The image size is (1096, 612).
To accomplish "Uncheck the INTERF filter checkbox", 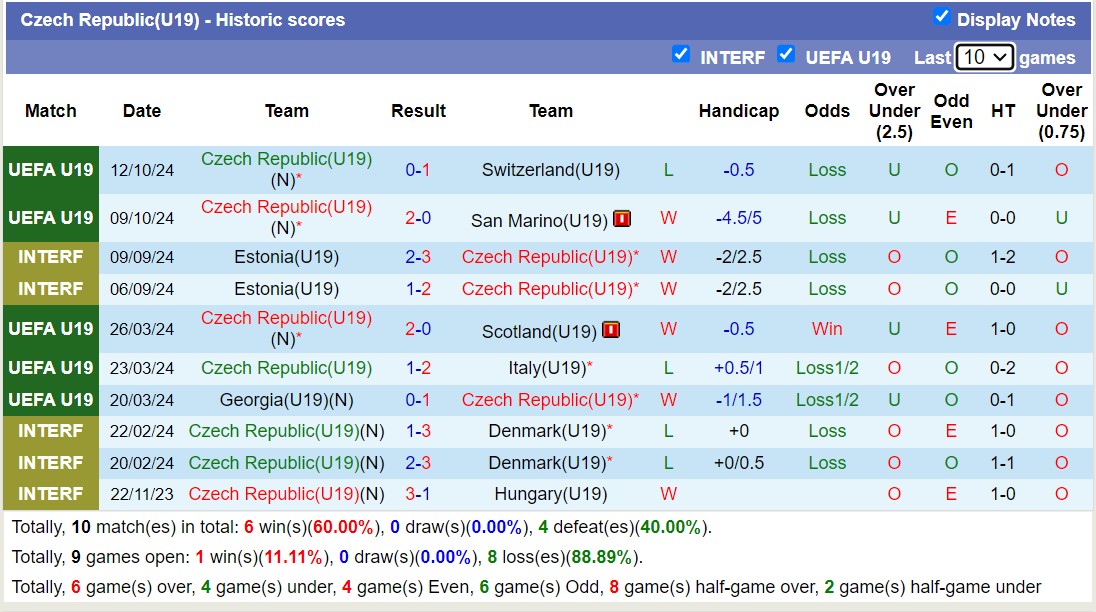I will coord(681,55).
